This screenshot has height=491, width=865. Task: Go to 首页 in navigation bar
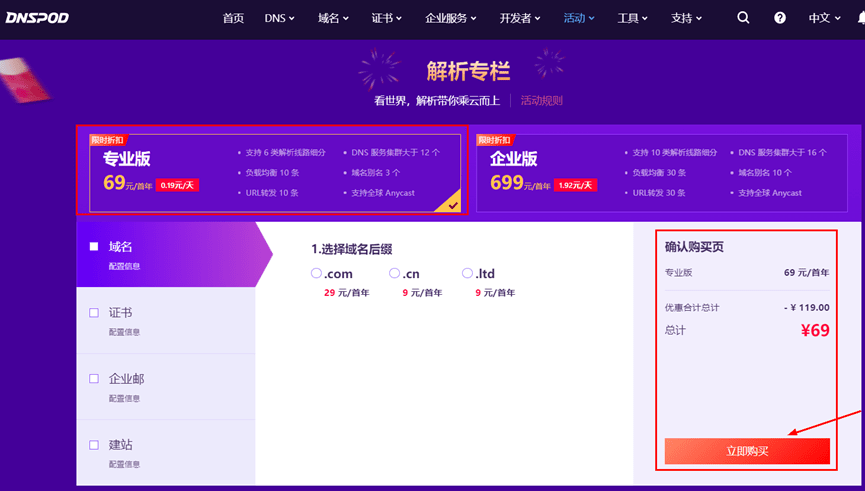click(233, 18)
